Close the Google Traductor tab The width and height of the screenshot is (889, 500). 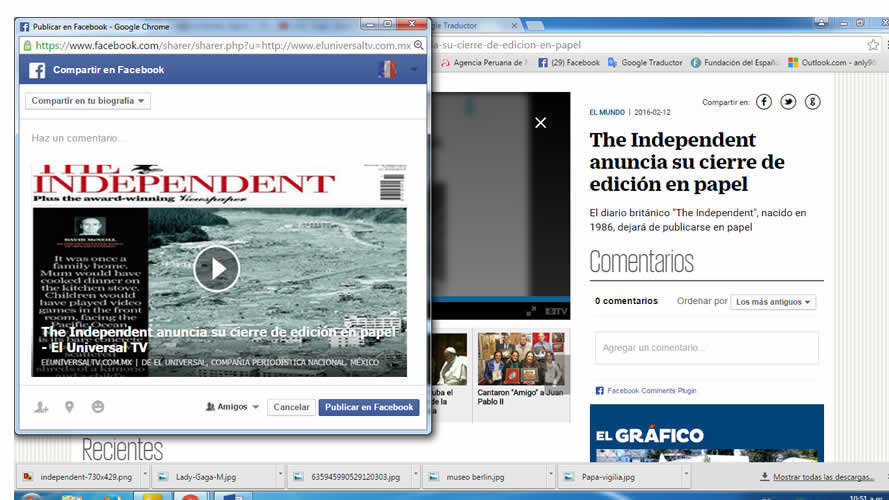click(514, 26)
